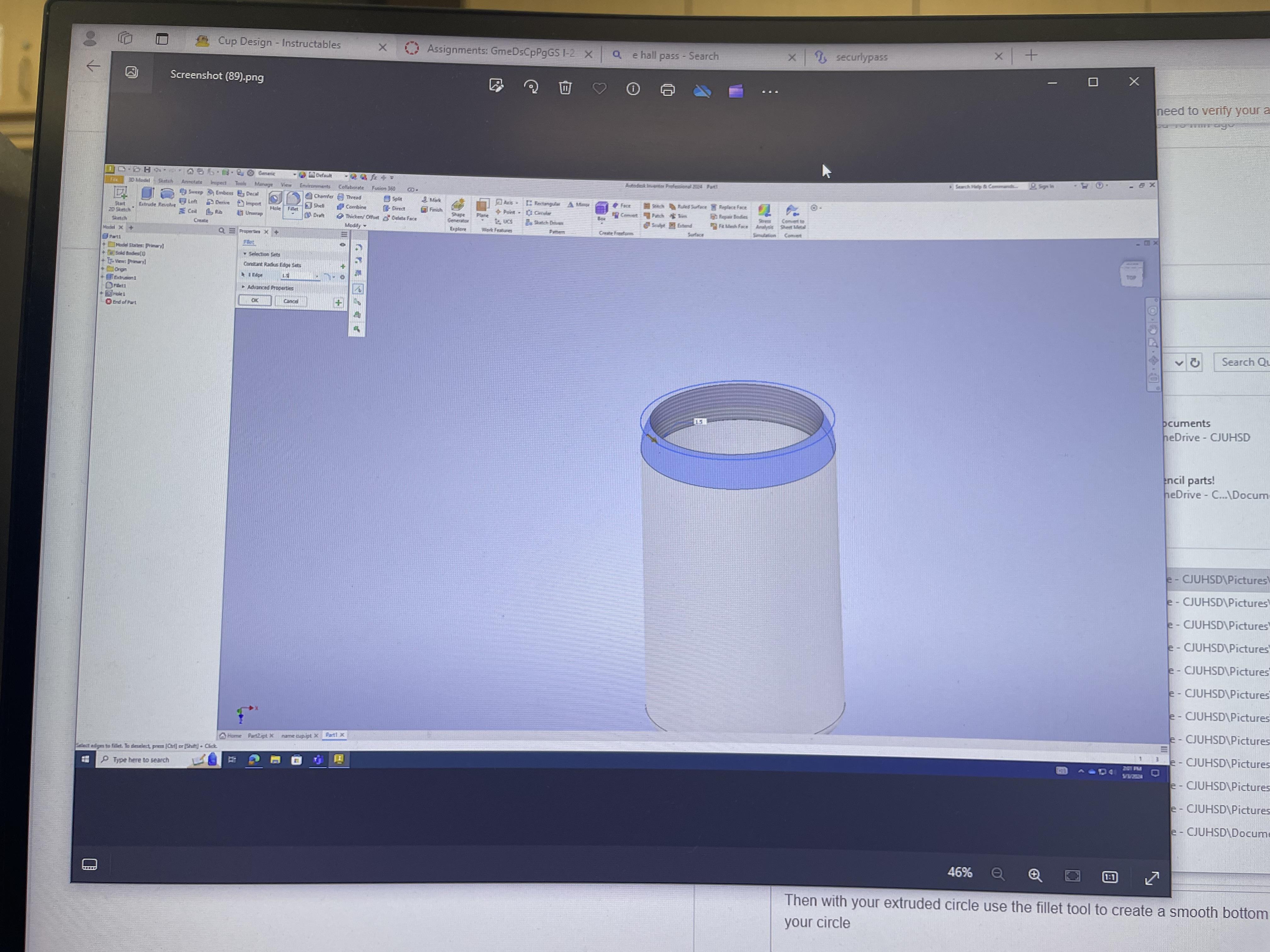
Task: Click the Revolve tool in Inventor ribbon
Action: [x=167, y=197]
